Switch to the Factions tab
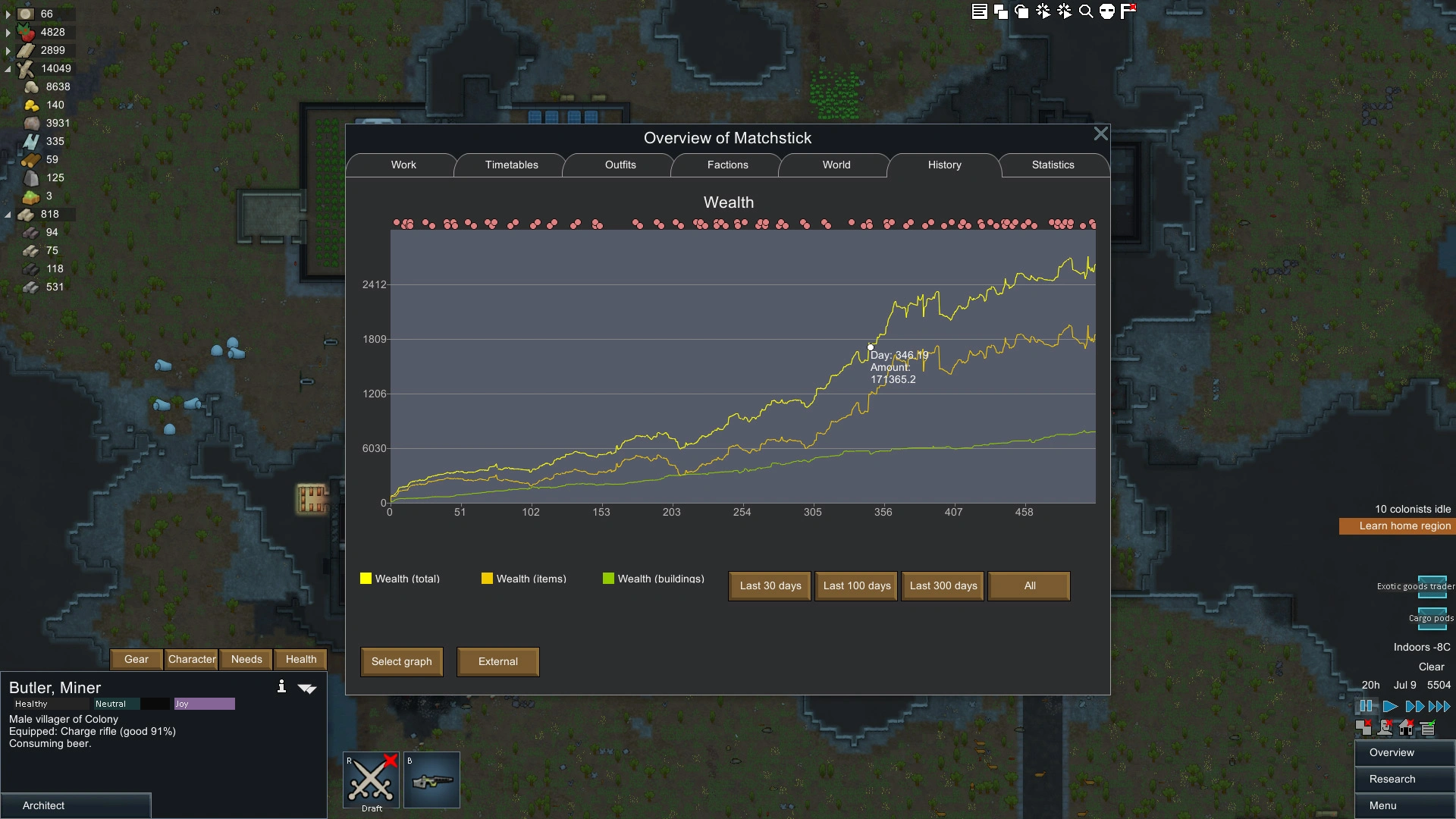Screen dimensions: 1456x819 click(727, 164)
